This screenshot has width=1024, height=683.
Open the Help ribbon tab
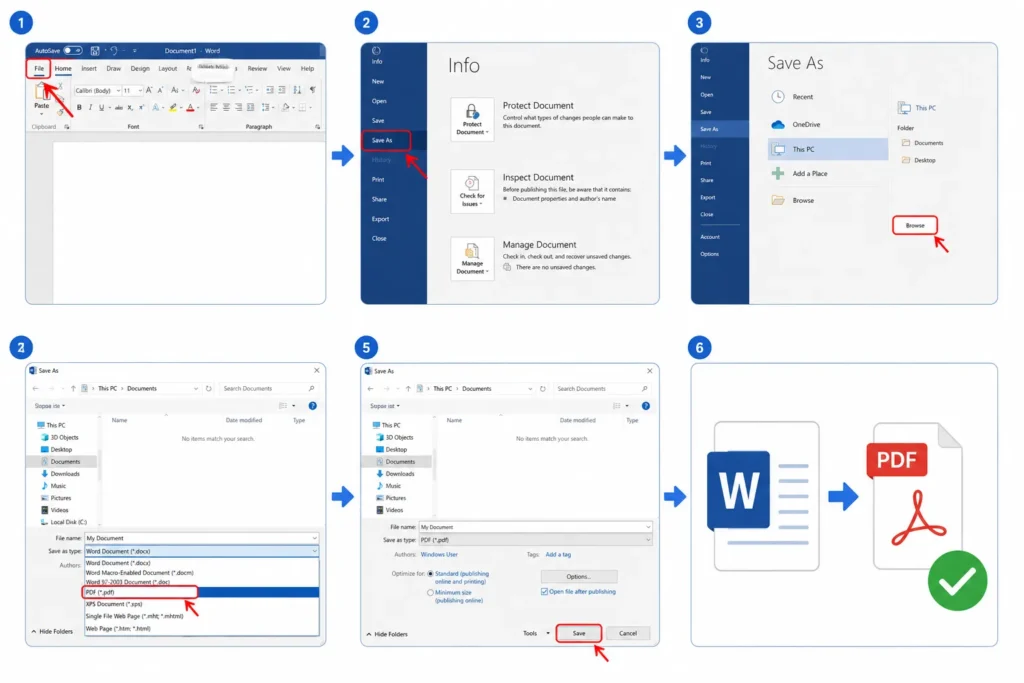coord(308,69)
